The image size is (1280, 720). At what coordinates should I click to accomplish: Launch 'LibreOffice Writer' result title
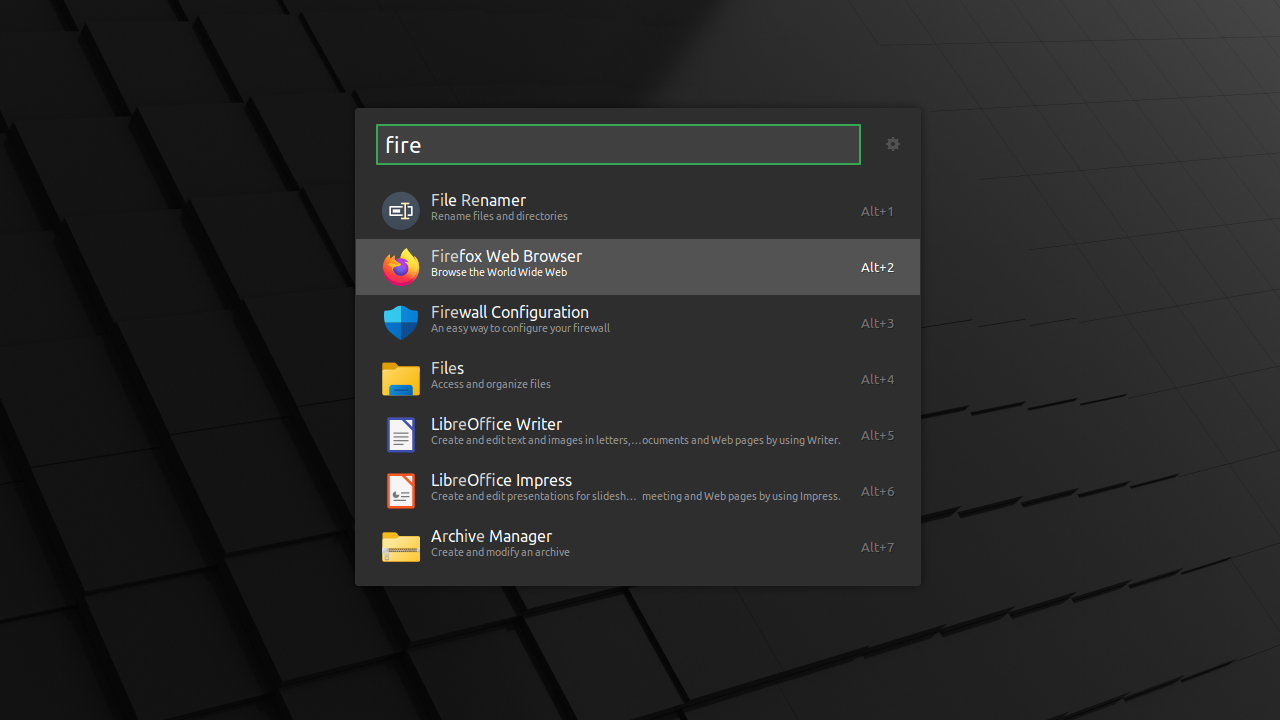click(496, 424)
